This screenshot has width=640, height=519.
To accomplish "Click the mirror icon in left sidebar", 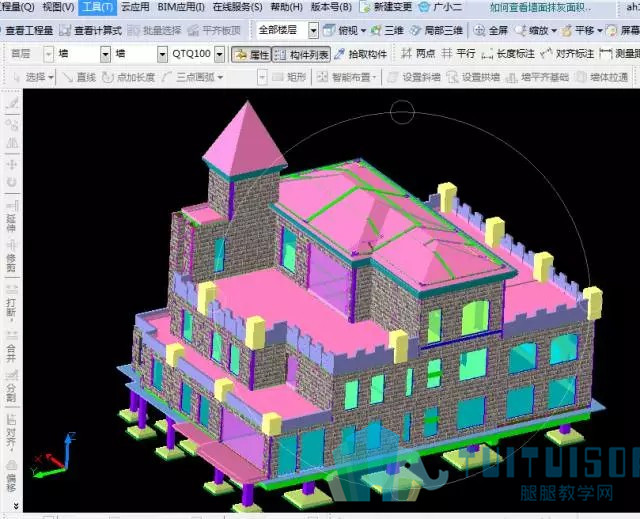I will tap(12, 143).
